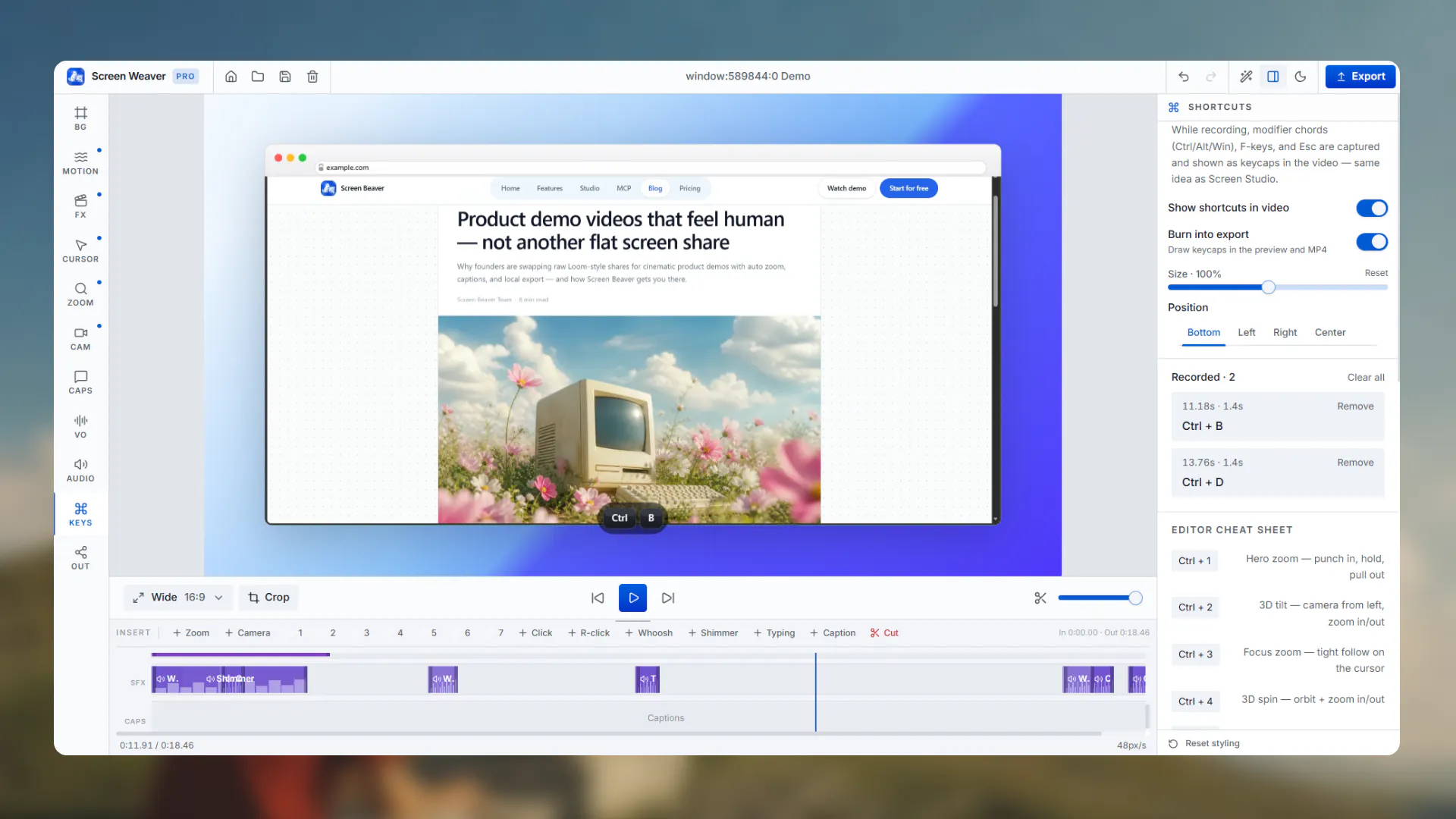This screenshot has height=819, width=1456.
Task: Insert a Camera move on the timeline
Action: [x=247, y=633]
